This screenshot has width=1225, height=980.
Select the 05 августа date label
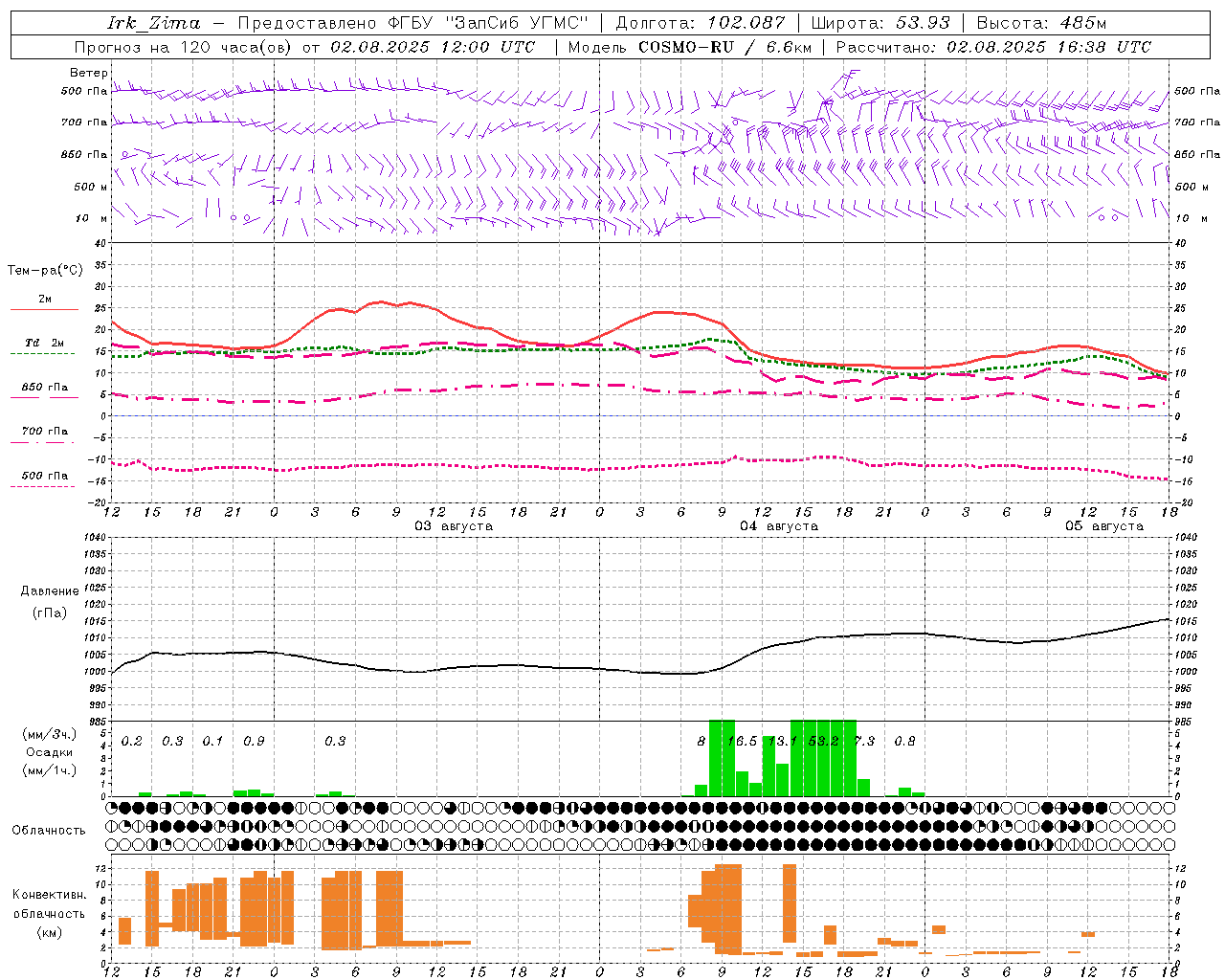point(1104,525)
